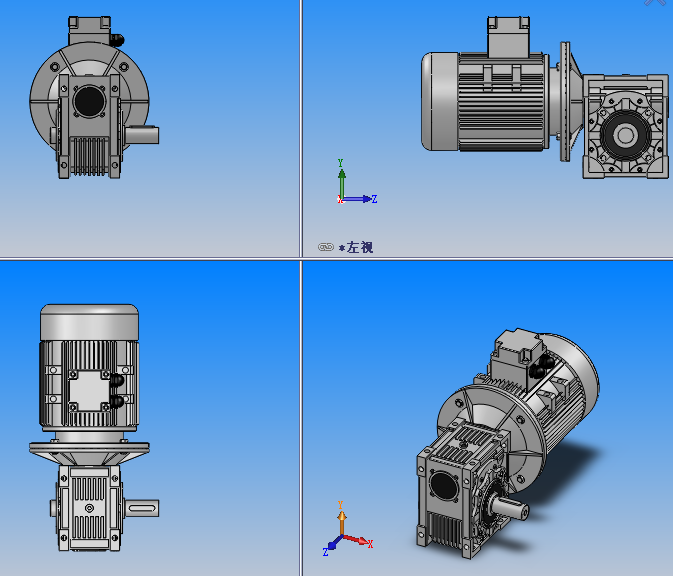Click the blue Z axis arrow in left-view triad
Screen dimensions: 673x576
point(364,199)
